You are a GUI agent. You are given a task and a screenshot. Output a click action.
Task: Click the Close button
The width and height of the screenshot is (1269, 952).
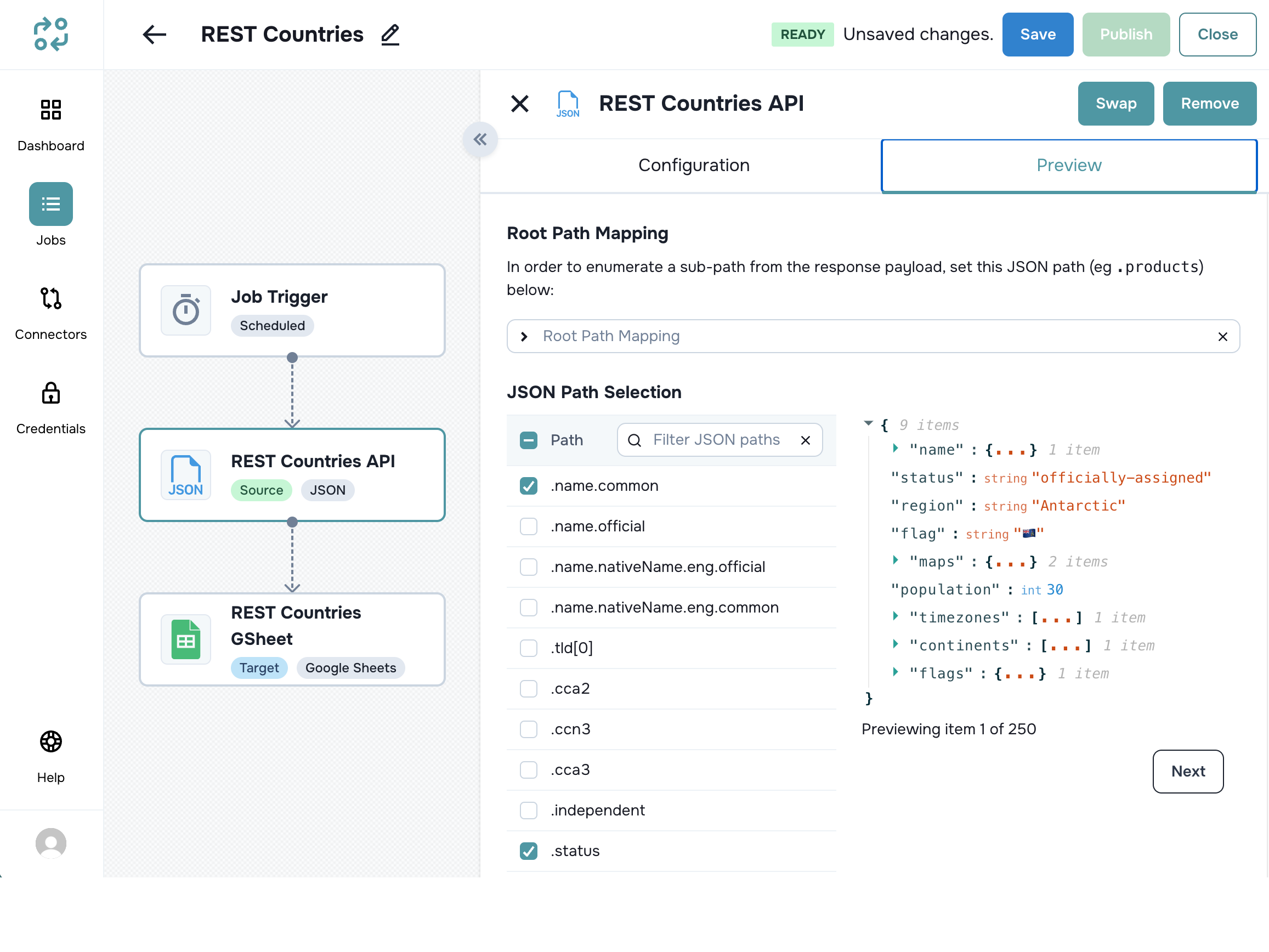pos(1217,35)
